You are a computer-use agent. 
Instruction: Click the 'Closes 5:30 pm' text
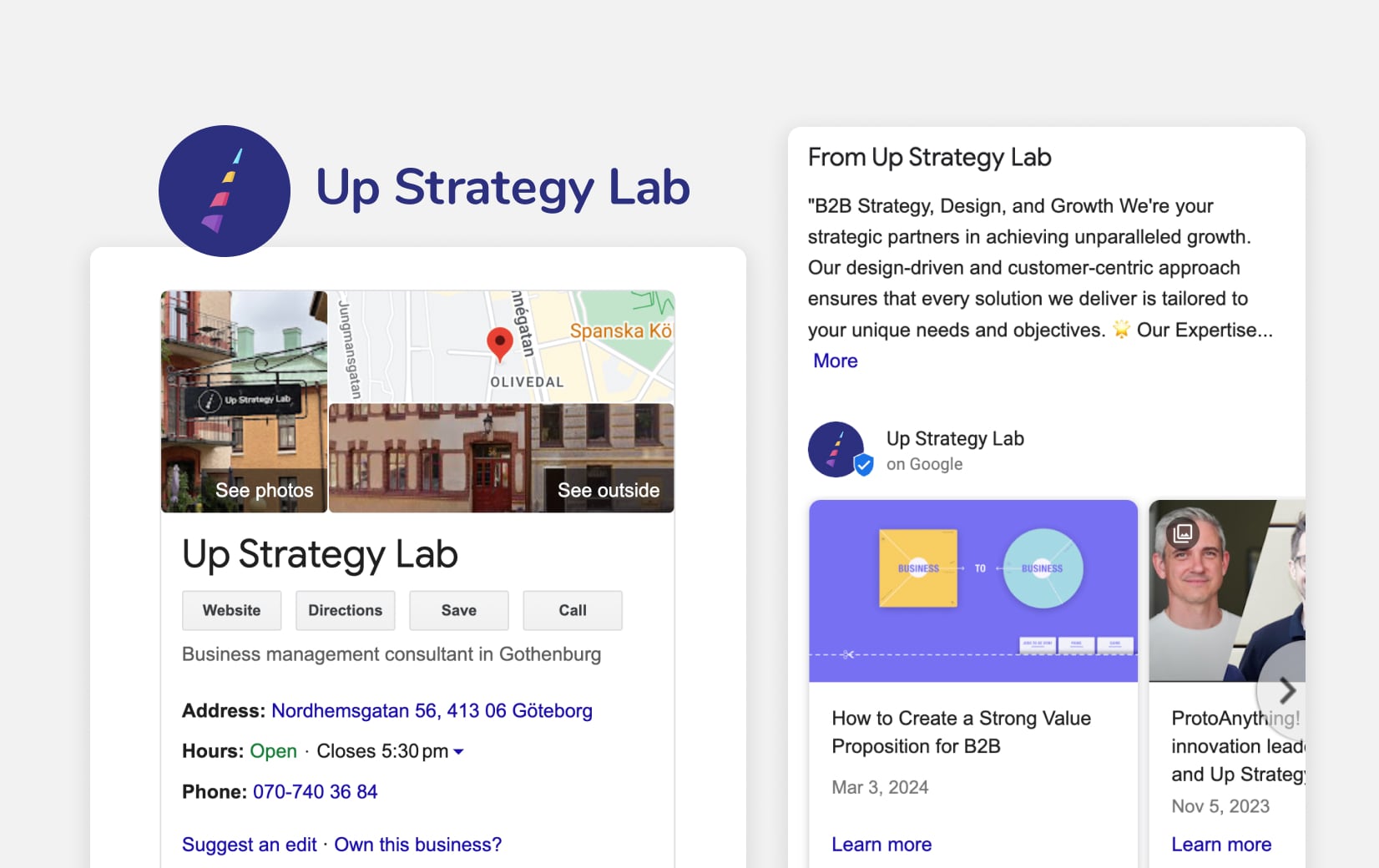382,751
